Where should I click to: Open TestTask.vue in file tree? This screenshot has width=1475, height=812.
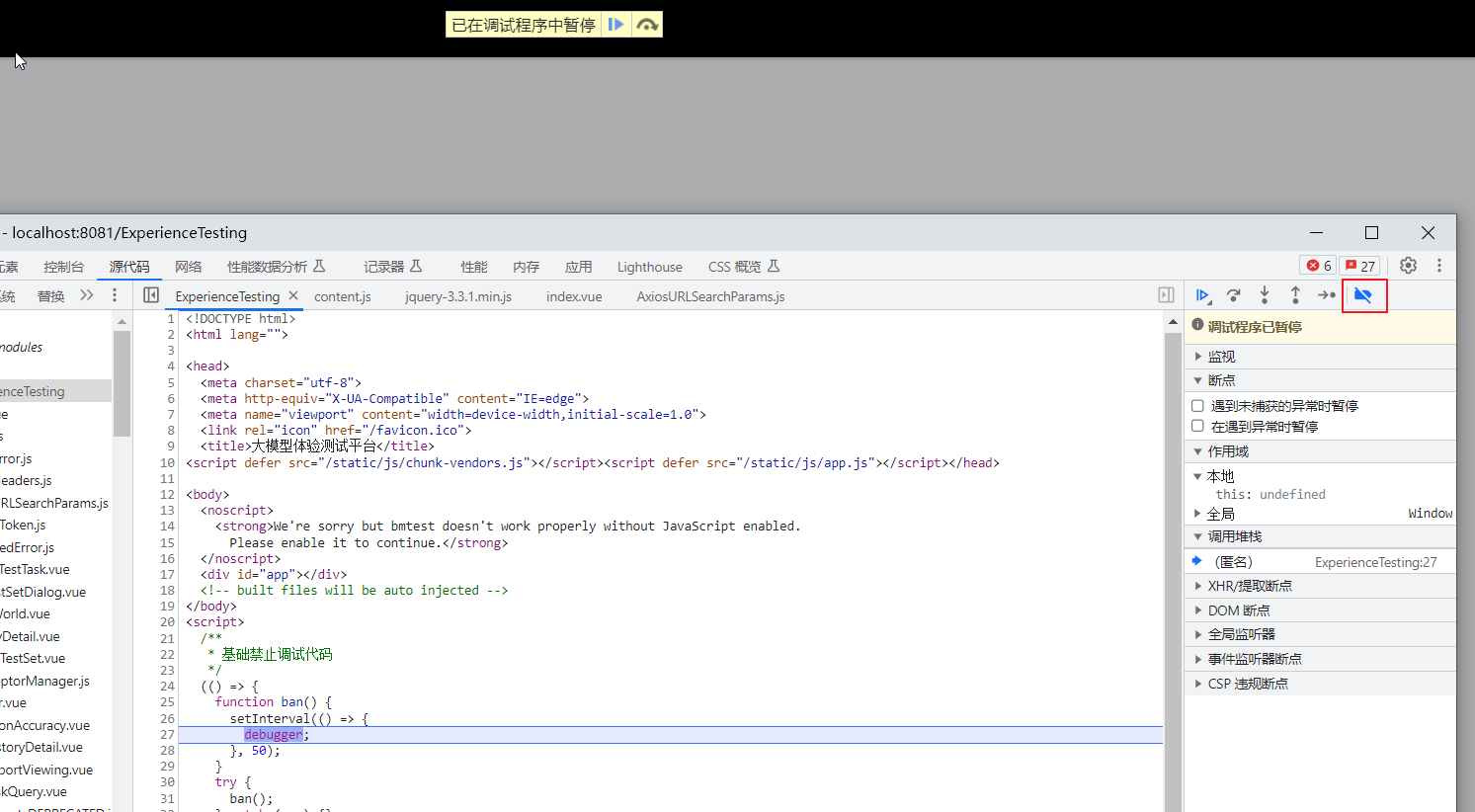pos(35,569)
